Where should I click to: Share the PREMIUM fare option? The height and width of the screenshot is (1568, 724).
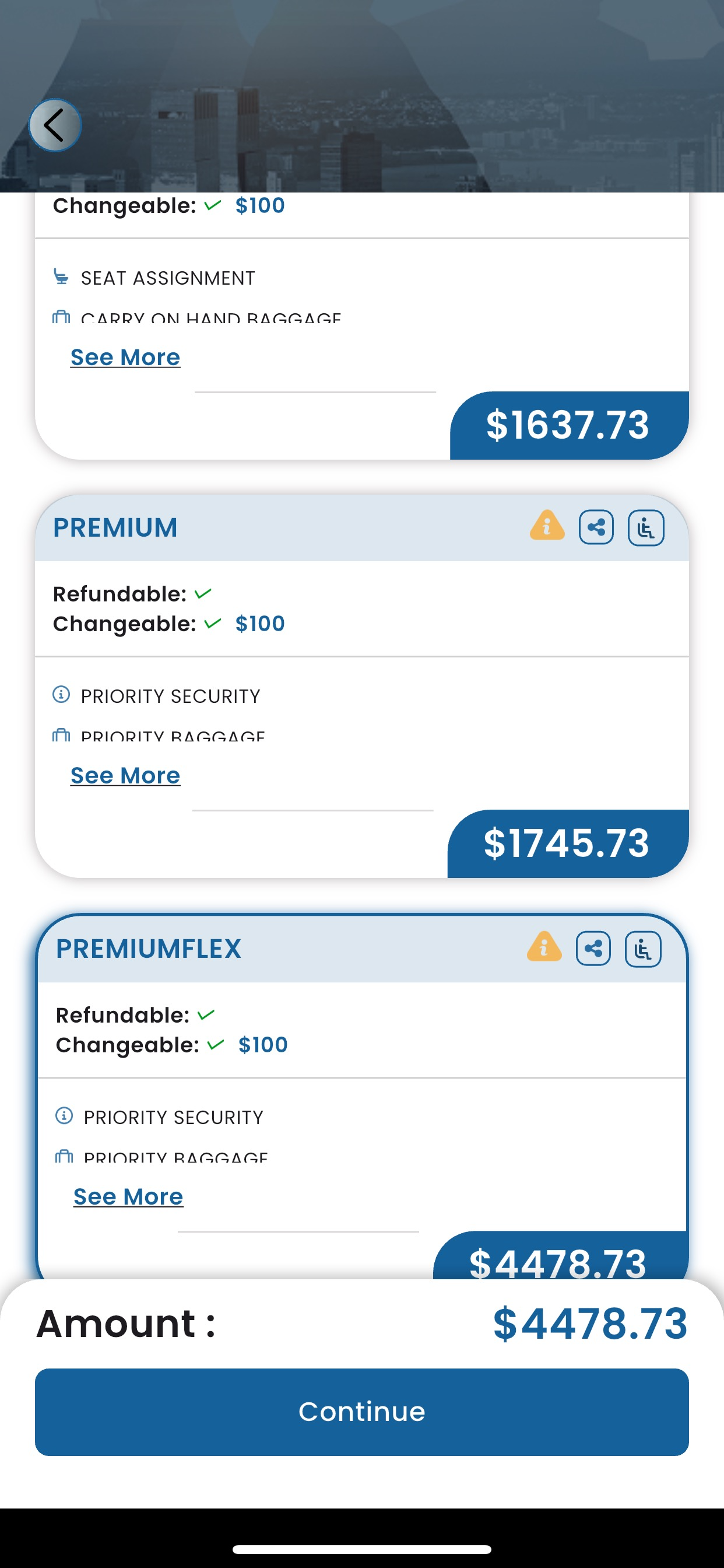(596, 527)
